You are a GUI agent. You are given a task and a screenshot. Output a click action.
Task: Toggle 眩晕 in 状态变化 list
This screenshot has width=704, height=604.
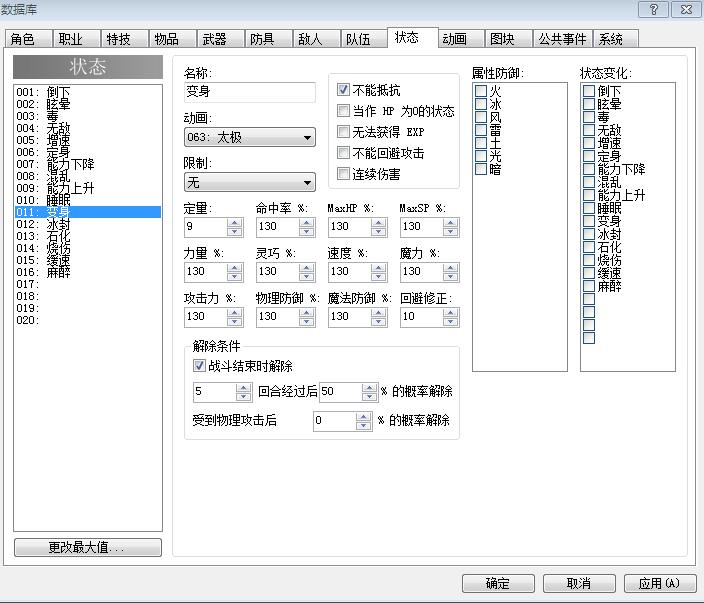pyautogui.click(x=589, y=104)
